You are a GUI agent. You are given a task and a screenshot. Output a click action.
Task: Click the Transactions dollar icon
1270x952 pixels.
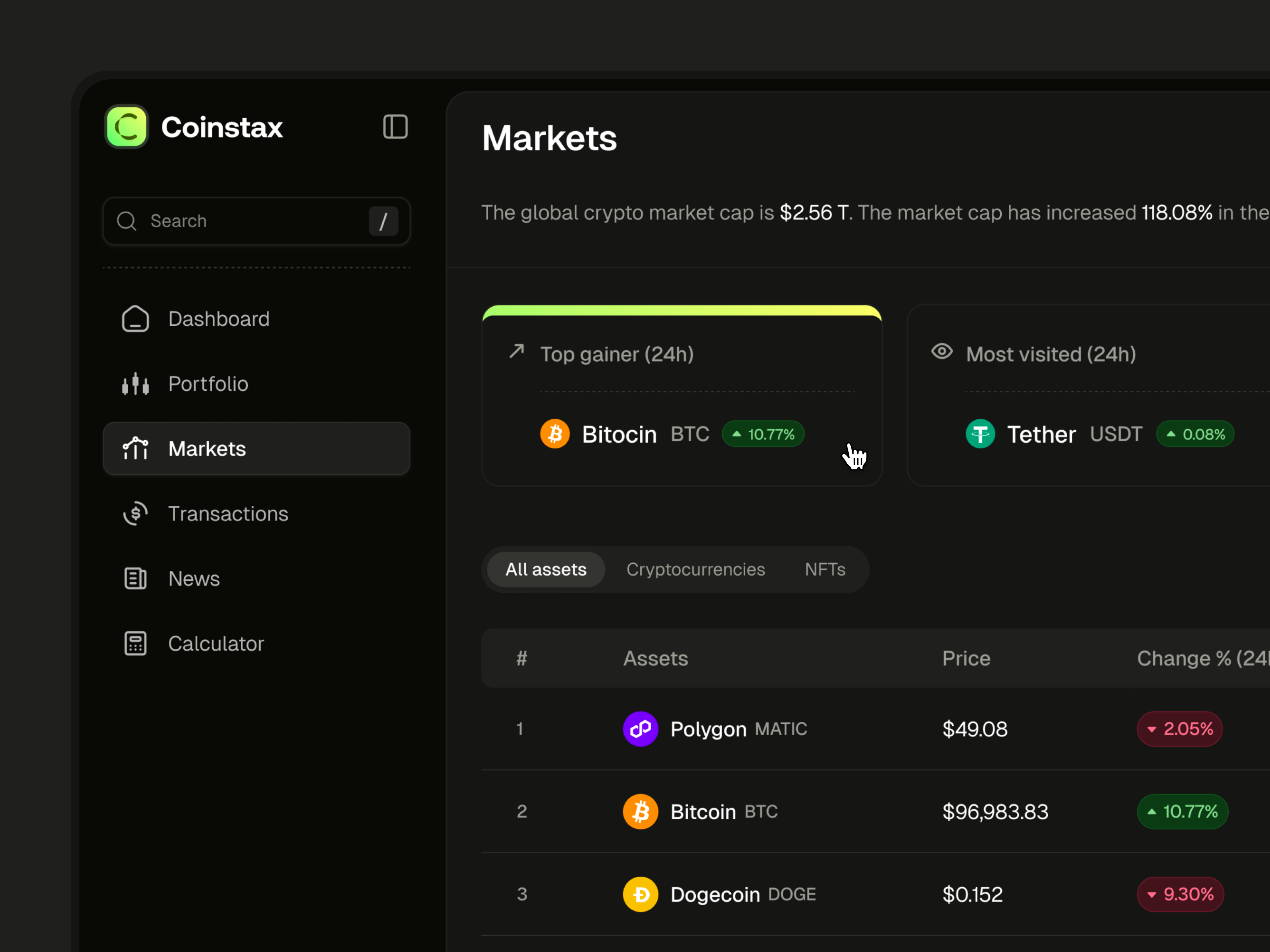(x=135, y=513)
